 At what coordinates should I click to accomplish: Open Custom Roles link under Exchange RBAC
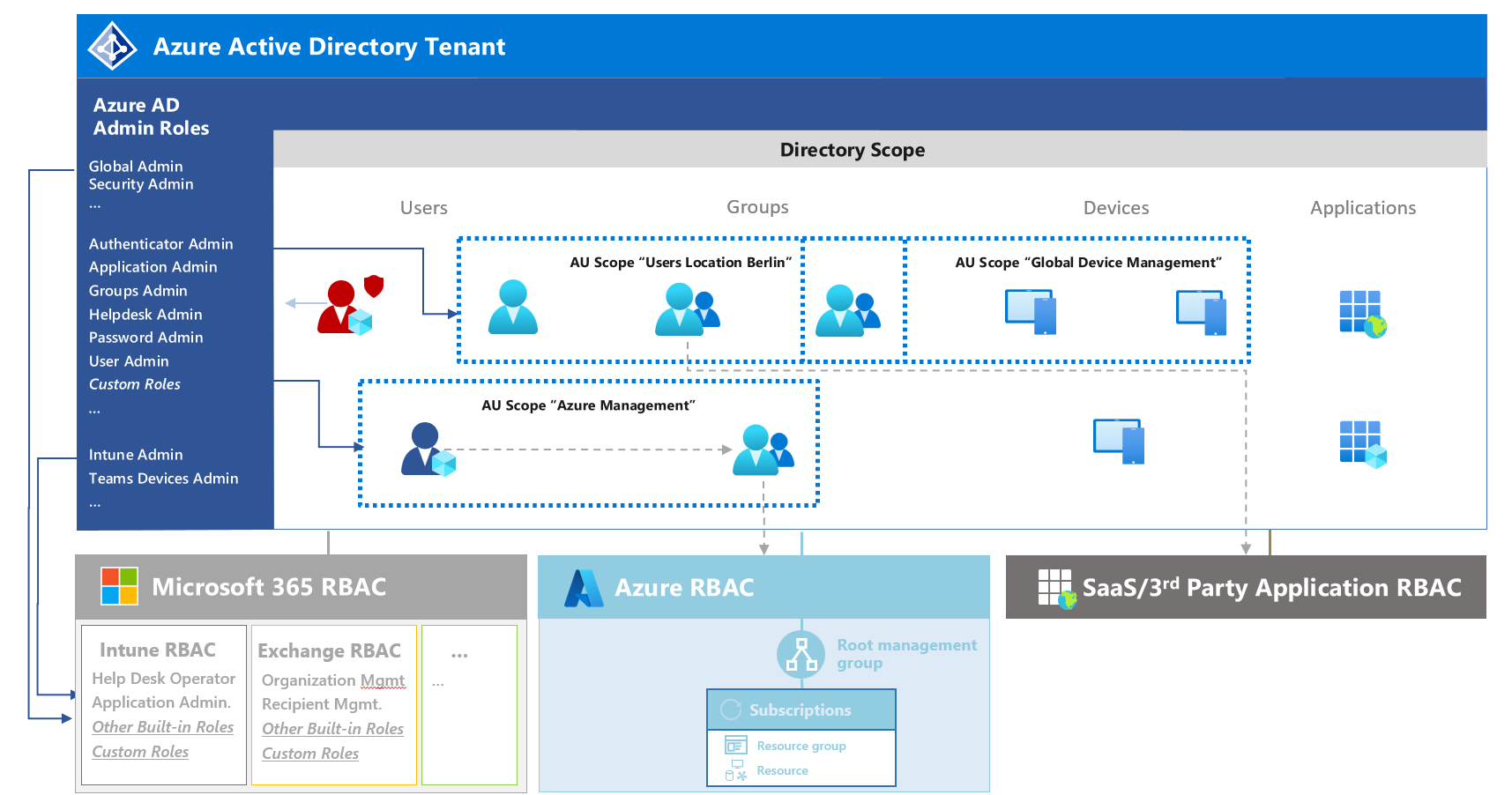pos(310,754)
